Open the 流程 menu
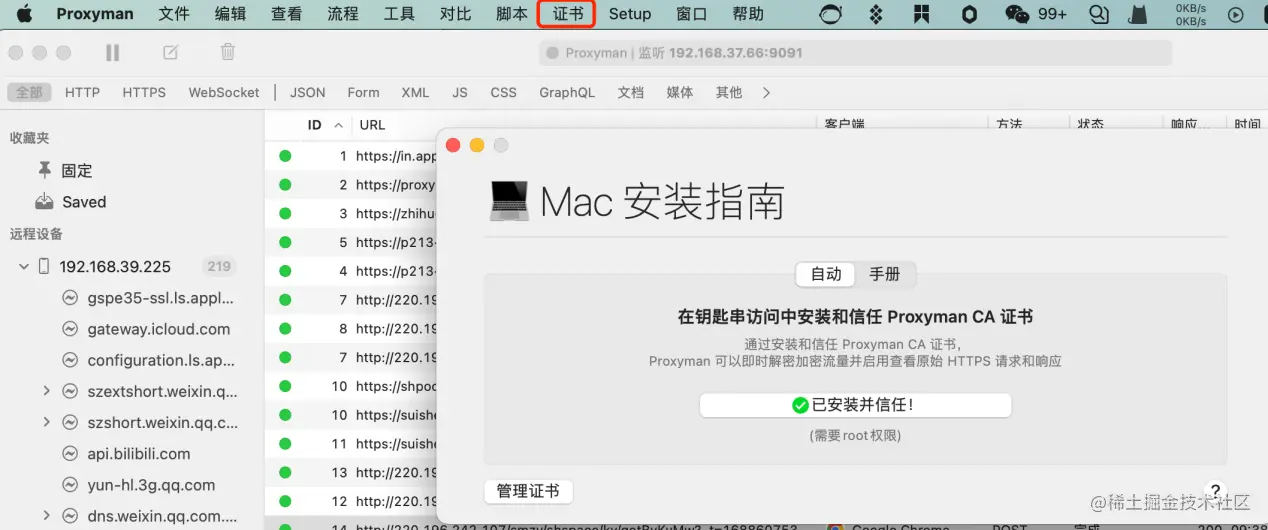Viewport: 1268px width, 530px height. 343,14
